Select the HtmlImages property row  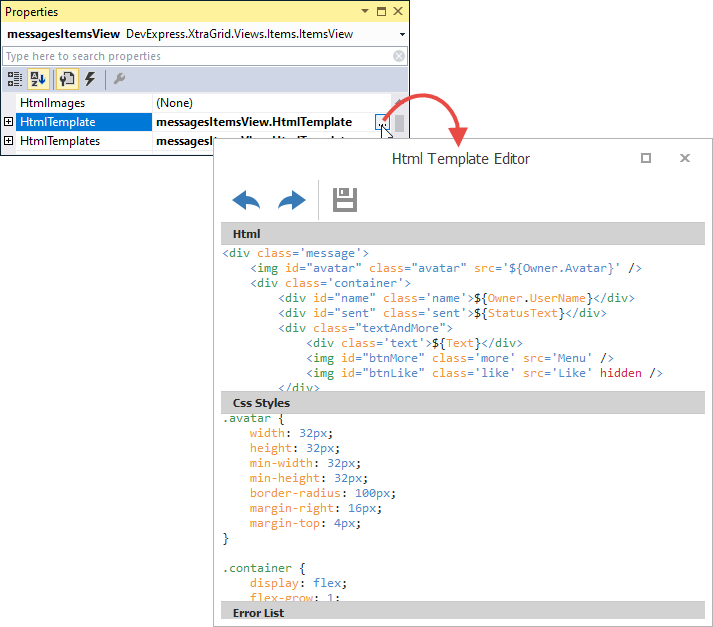click(x=203, y=103)
